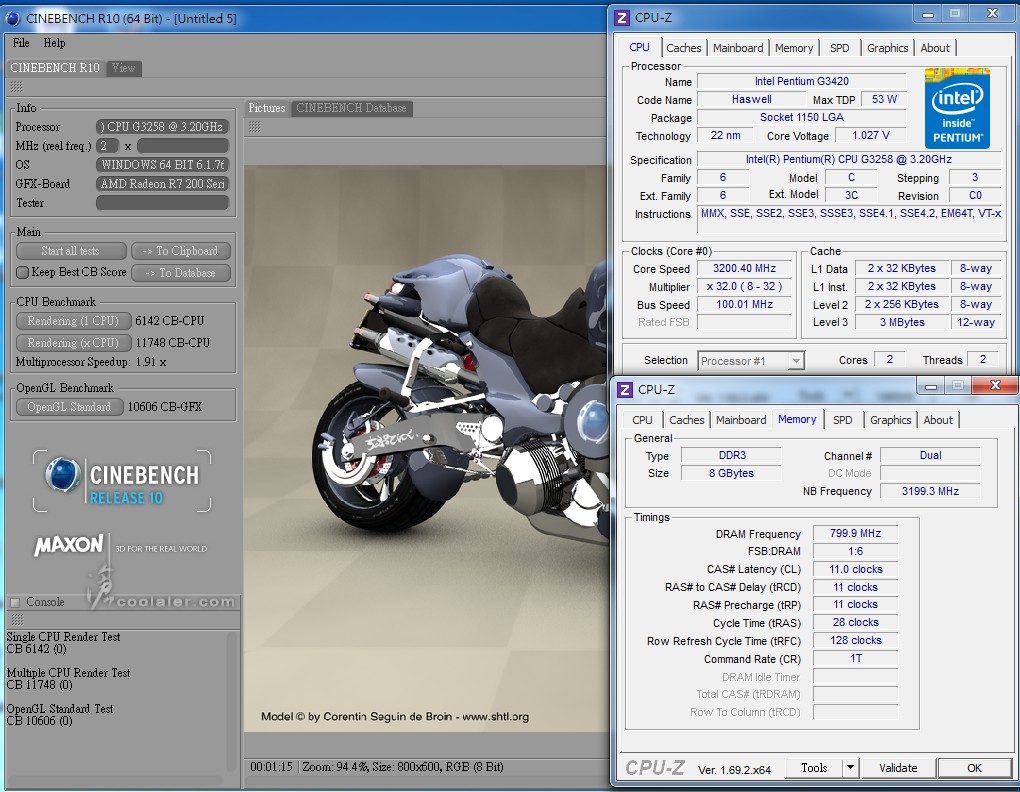Click the MAXON logo
This screenshot has height=792, width=1020.
pos(69,545)
